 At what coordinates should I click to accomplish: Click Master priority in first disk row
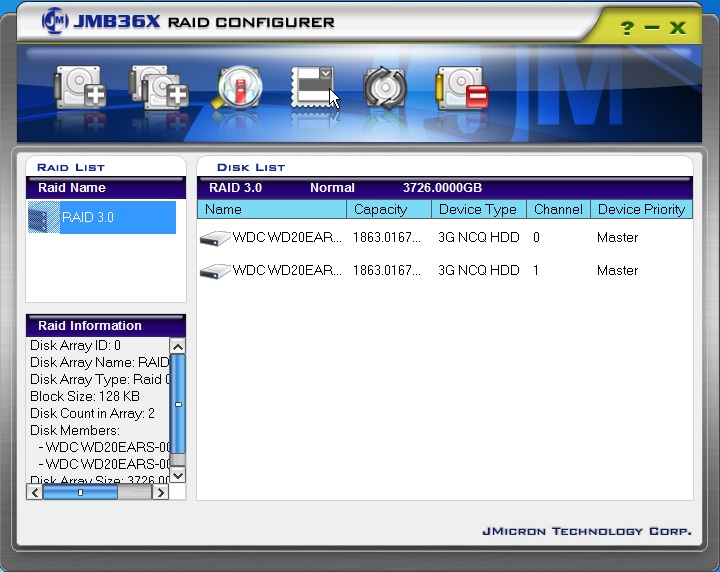click(618, 237)
